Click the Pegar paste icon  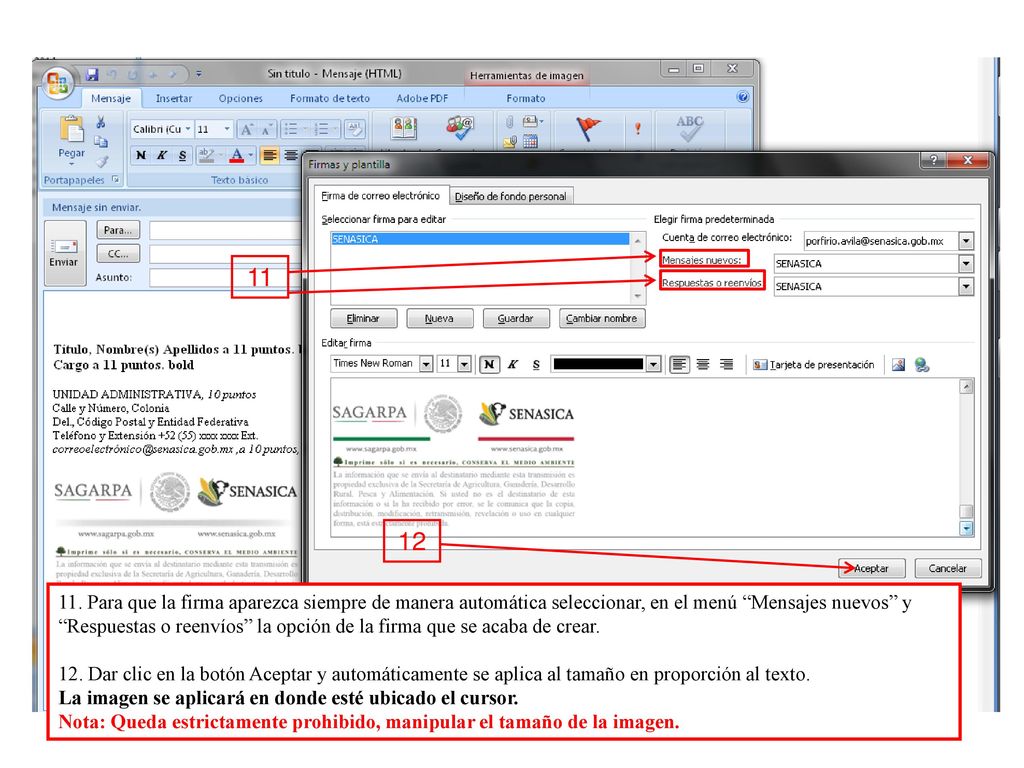click(x=71, y=129)
